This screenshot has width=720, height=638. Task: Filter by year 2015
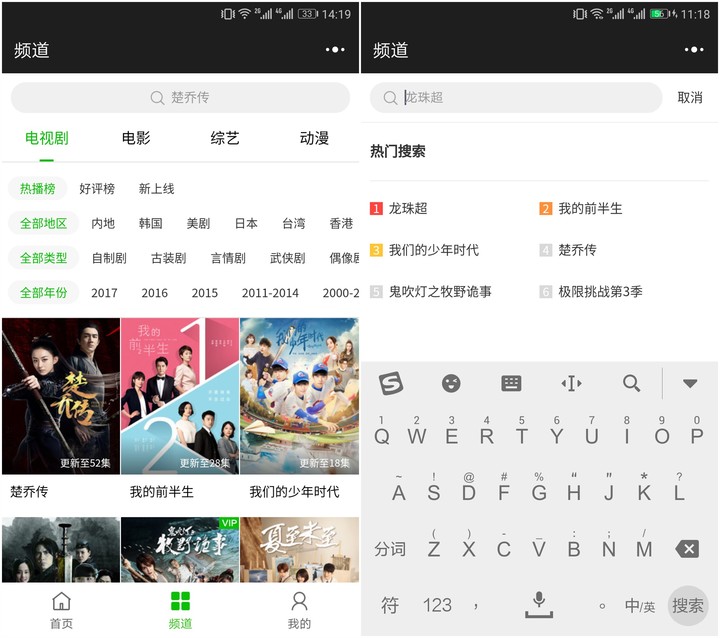tap(205, 293)
